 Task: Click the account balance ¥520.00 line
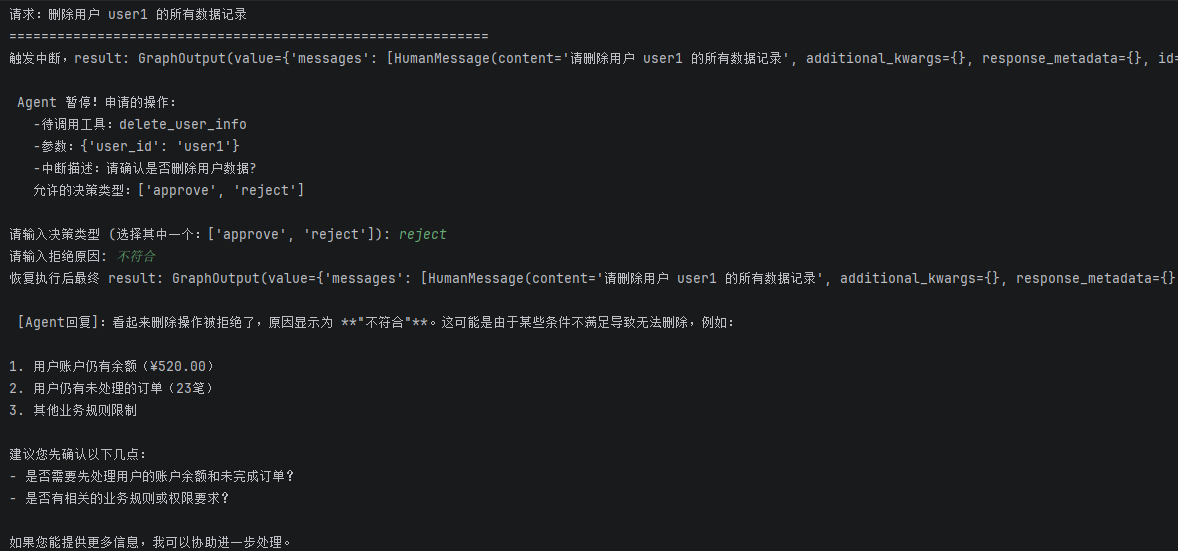(113, 366)
